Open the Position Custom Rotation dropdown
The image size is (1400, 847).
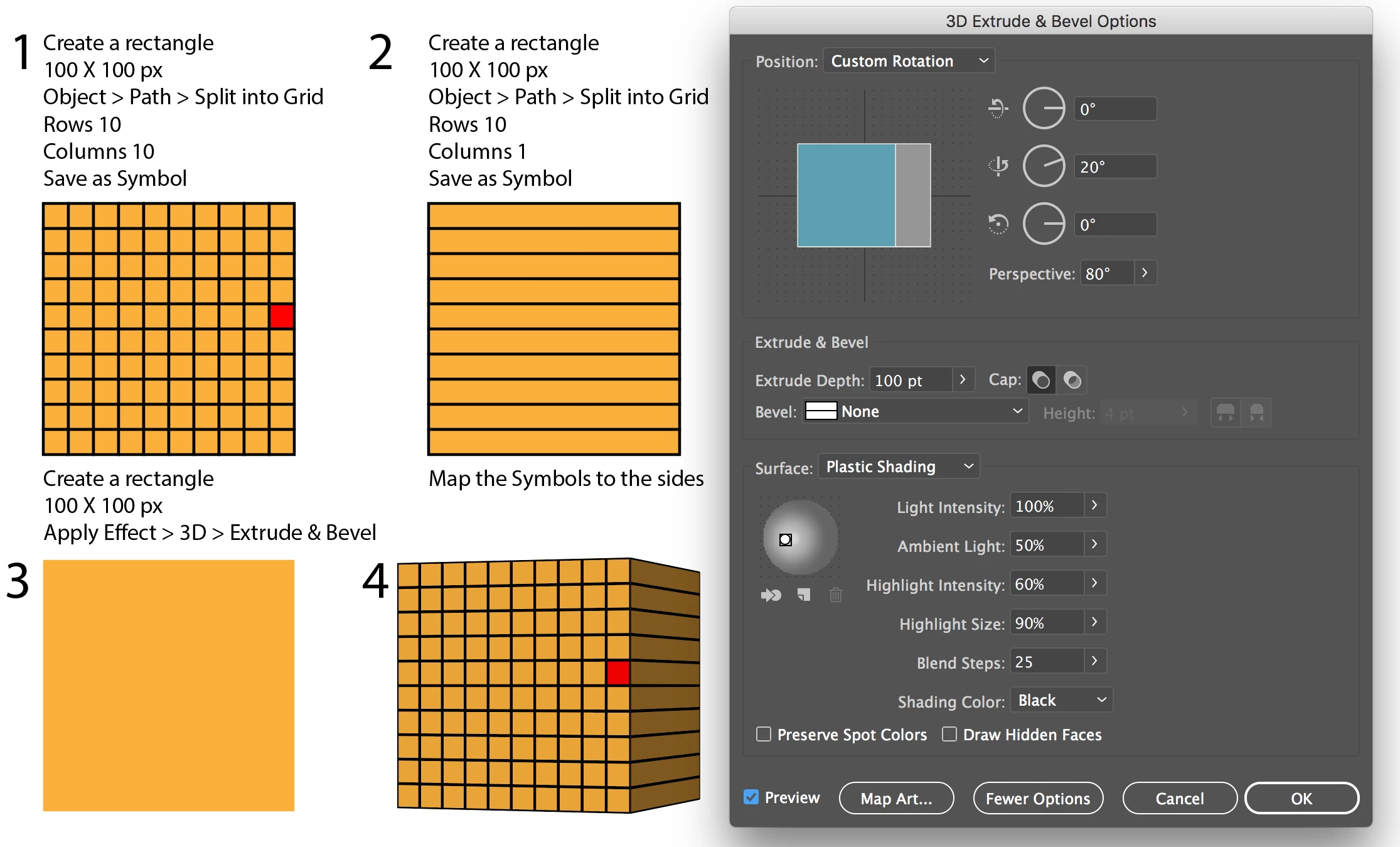coord(909,61)
